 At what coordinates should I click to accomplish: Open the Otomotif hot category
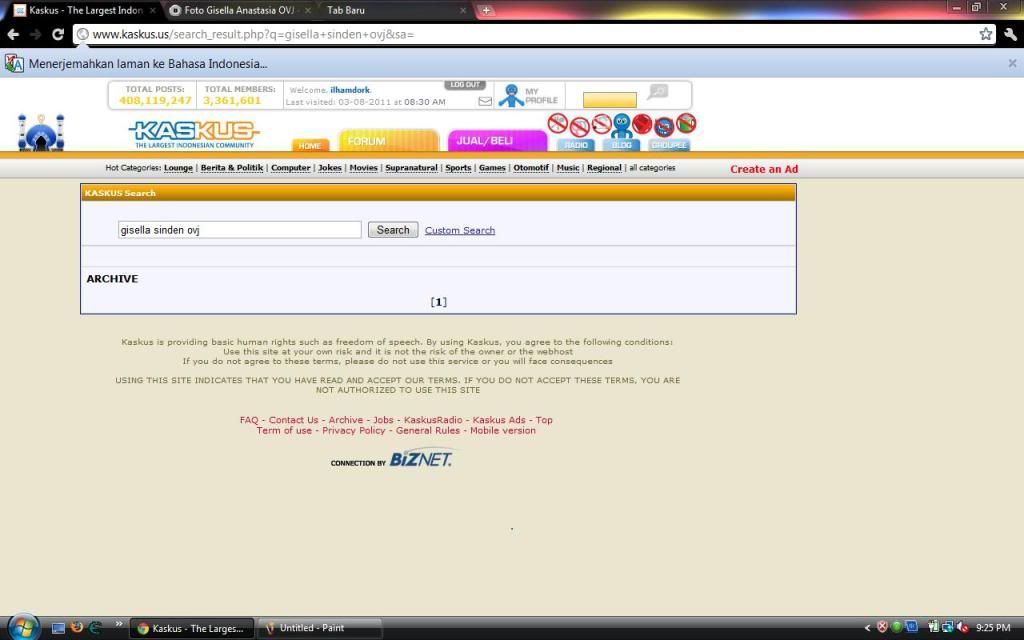531,168
